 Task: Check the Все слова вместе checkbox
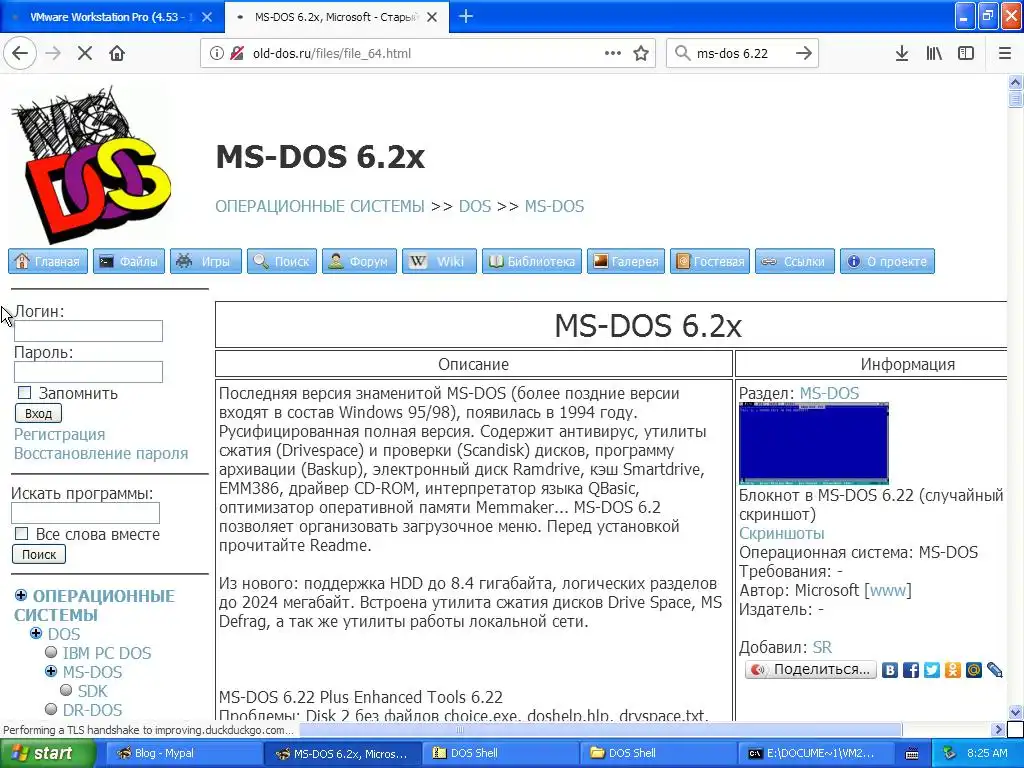pyautogui.click(x=22, y=534)
